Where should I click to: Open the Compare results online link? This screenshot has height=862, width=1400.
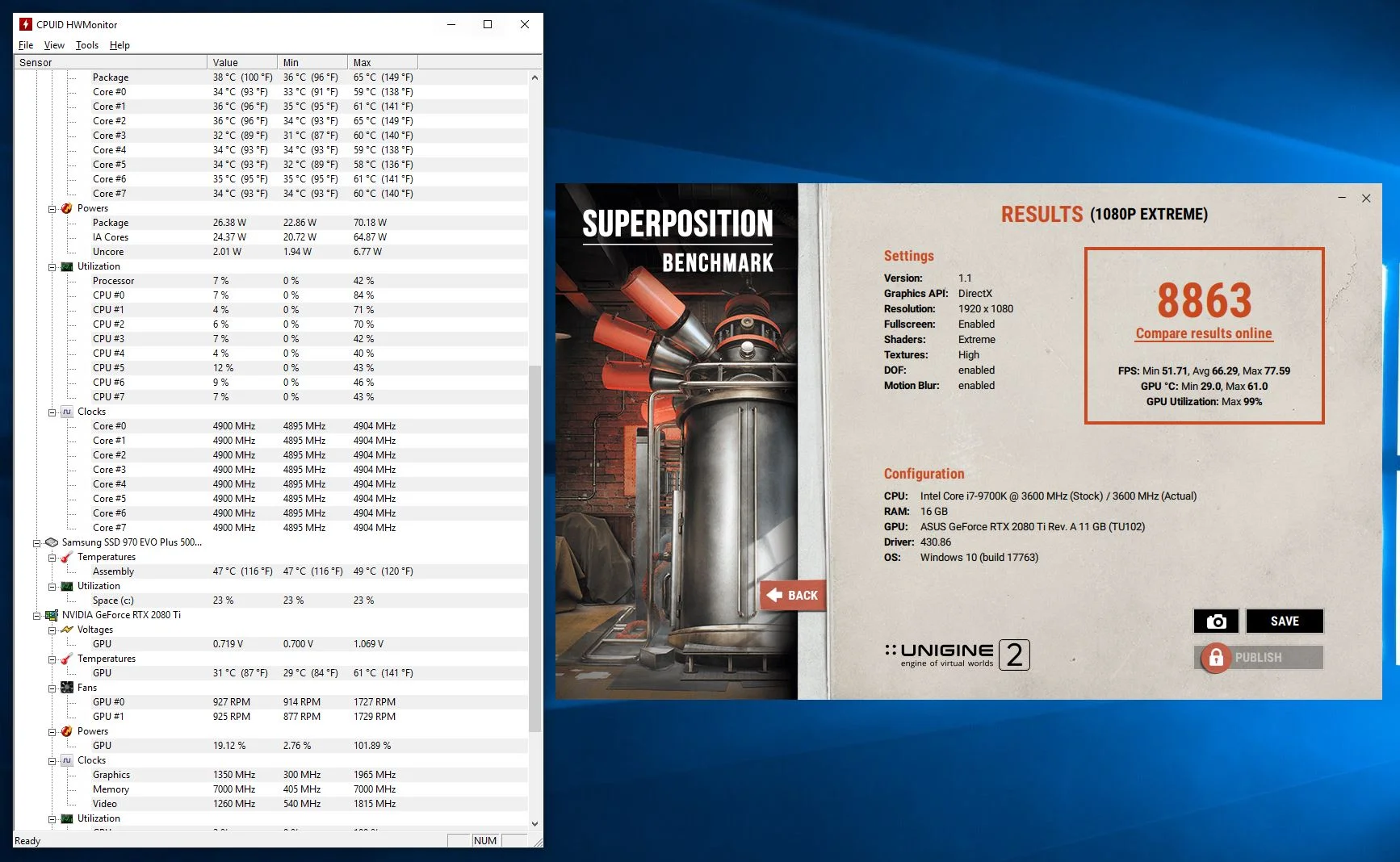(x=1204, y=333)
